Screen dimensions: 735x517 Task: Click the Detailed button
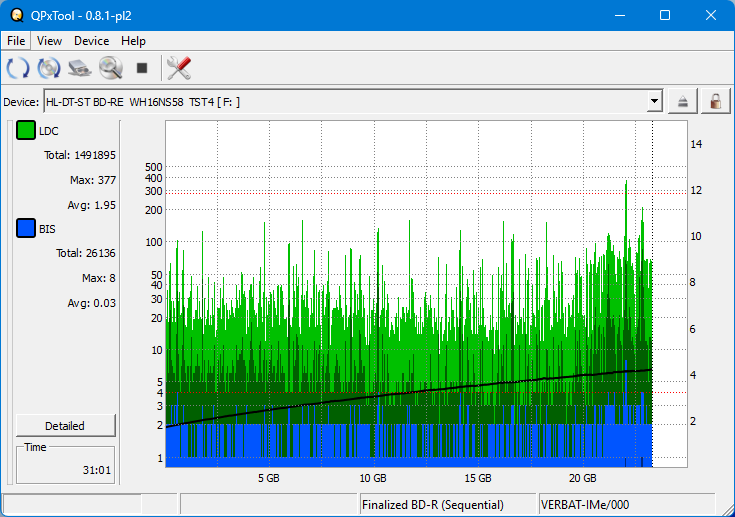coord(65,426)
